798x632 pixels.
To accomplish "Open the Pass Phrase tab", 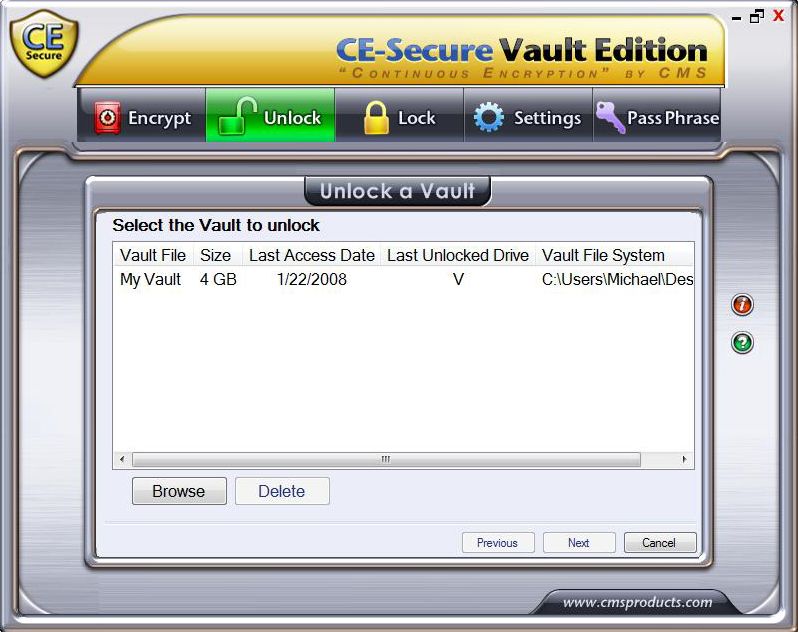I will [x=657, y=116].
